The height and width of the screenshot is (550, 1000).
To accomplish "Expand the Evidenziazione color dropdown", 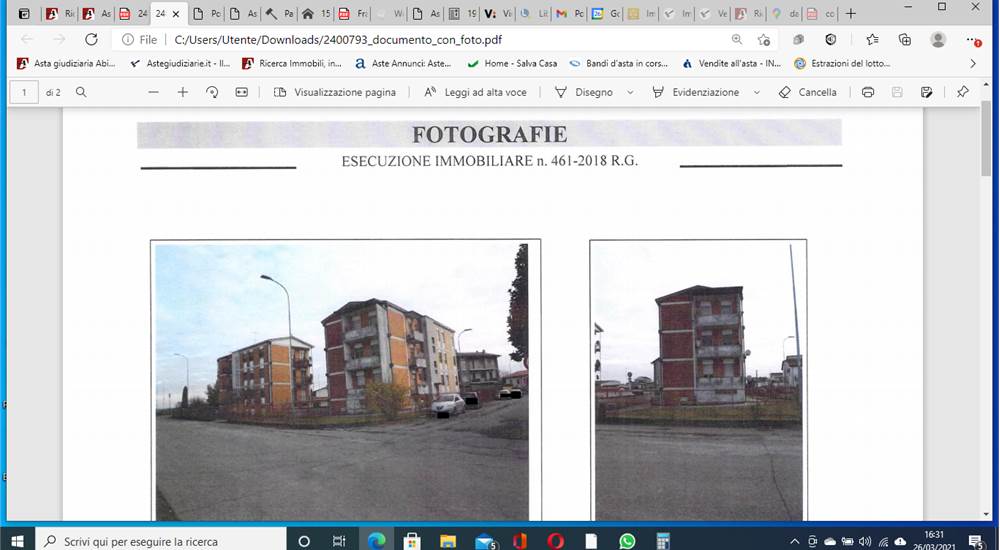I will (x=756, y=93).
